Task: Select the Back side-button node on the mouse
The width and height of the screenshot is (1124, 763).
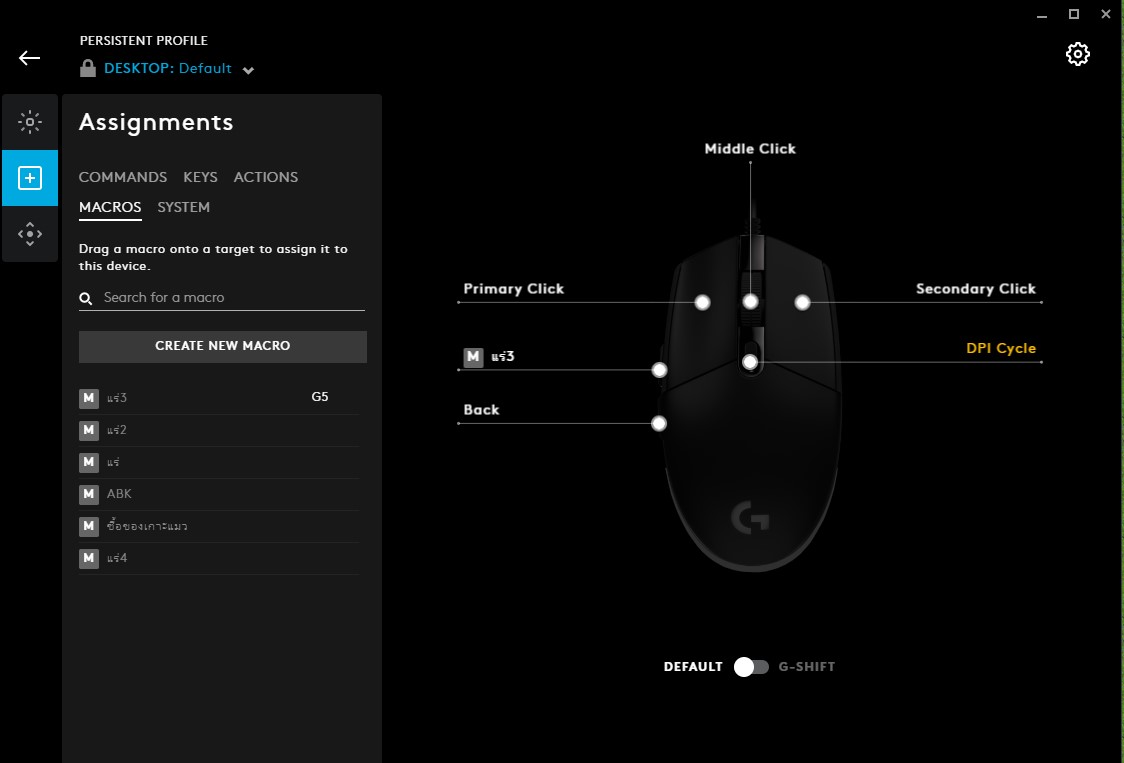Action: coord(659,423)
